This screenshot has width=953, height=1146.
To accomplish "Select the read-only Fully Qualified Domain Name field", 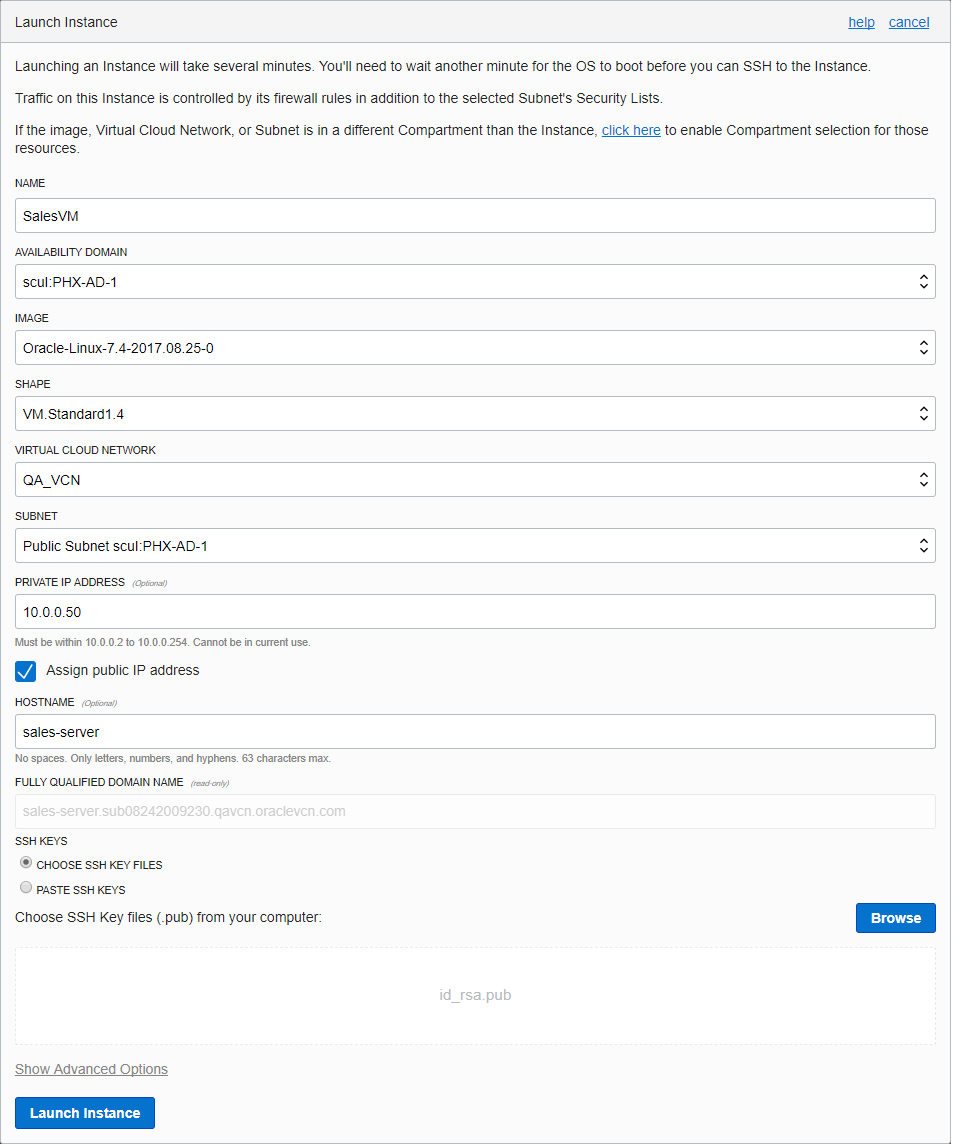I will (x=475, y=811).
